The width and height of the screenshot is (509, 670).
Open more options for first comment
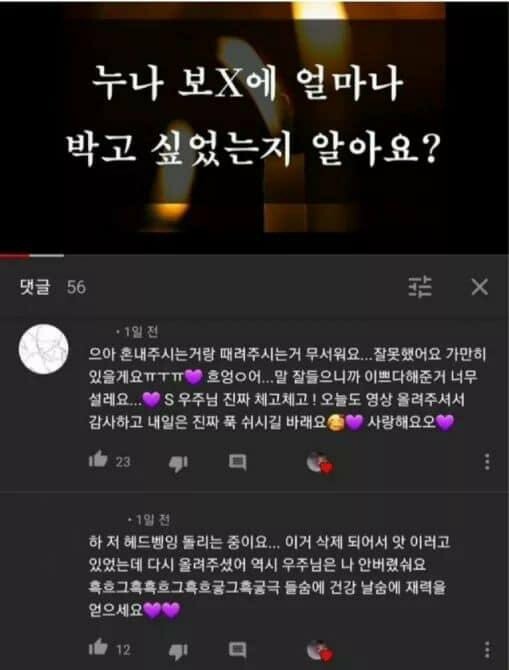click(x=487, y=462)
